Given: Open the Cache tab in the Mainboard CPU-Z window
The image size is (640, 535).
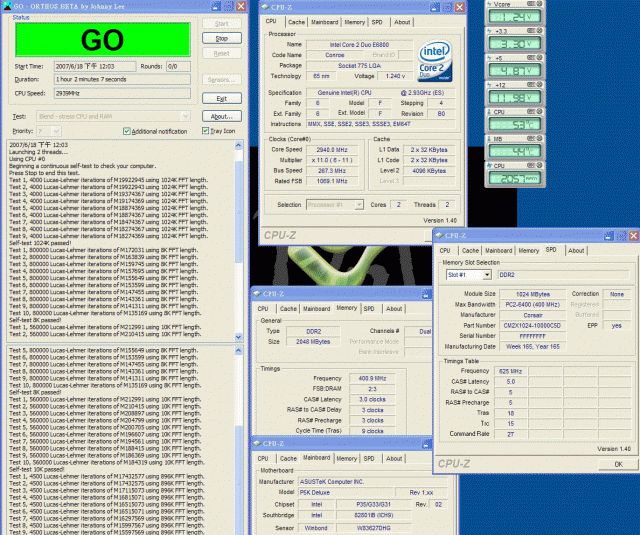Looking at the screenshot, I should click(288, 459).
